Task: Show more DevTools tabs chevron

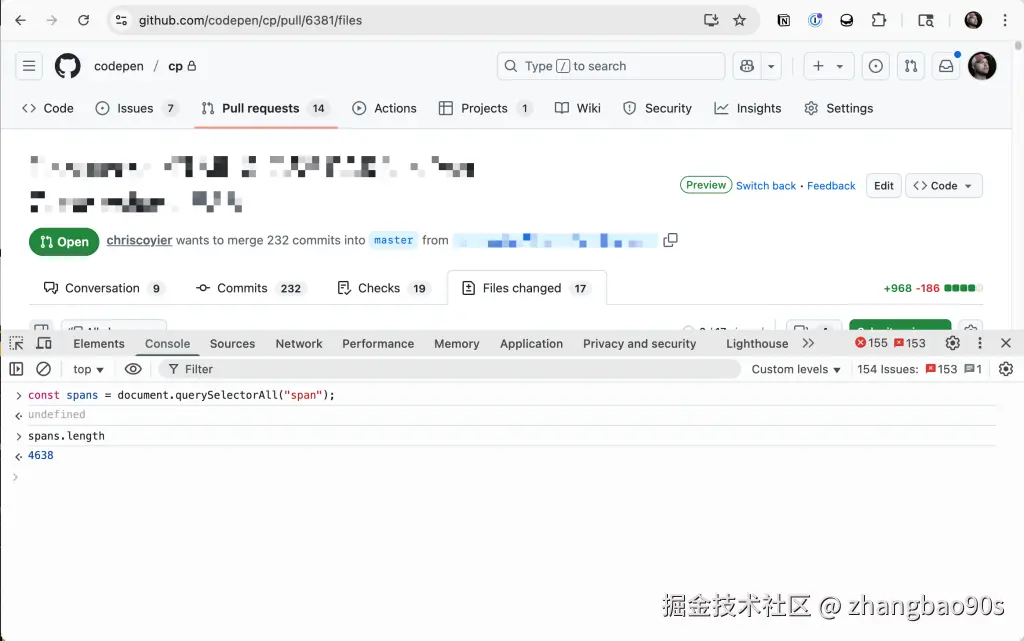Action: coord(808,343)
